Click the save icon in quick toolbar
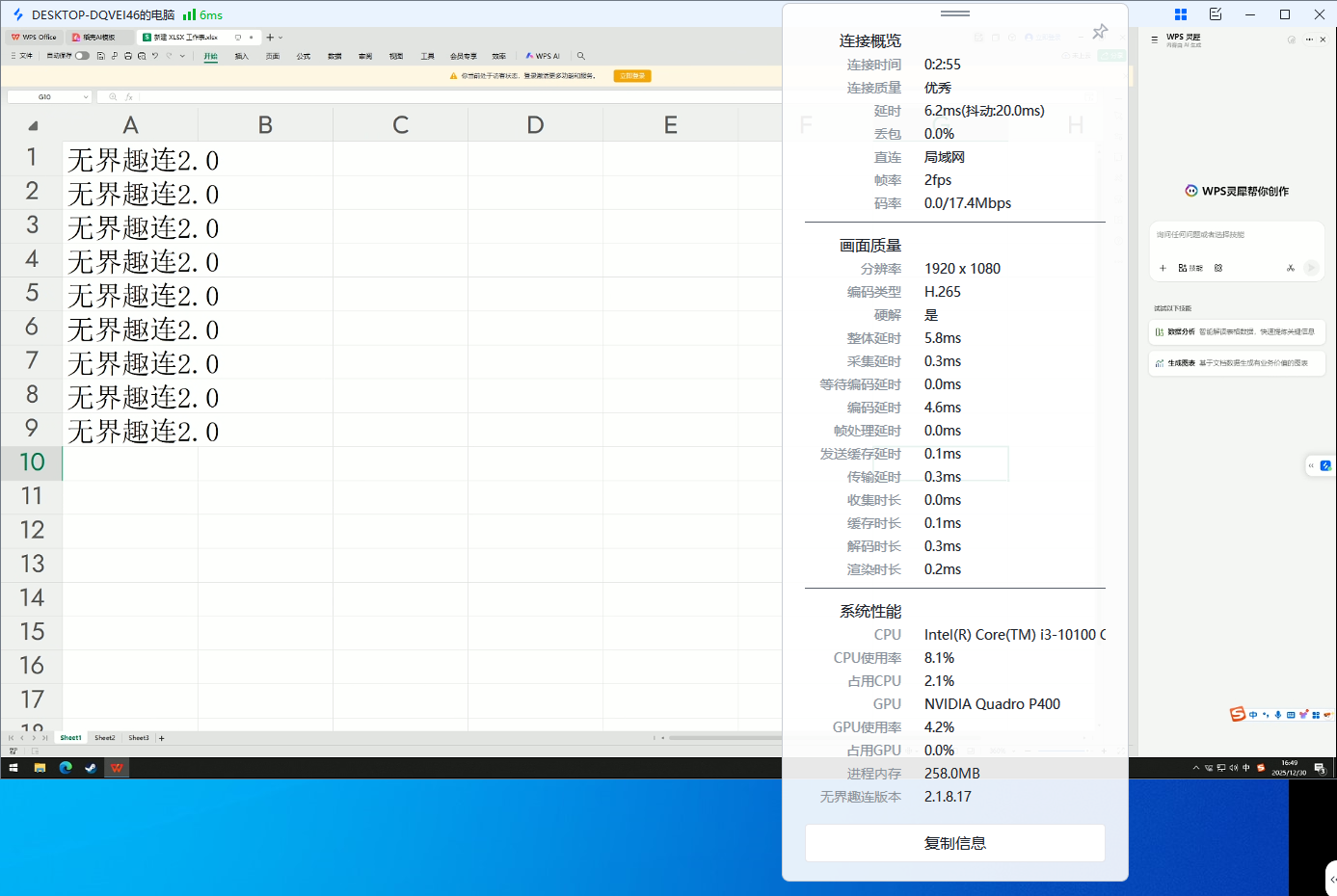 tap(100, 56)
